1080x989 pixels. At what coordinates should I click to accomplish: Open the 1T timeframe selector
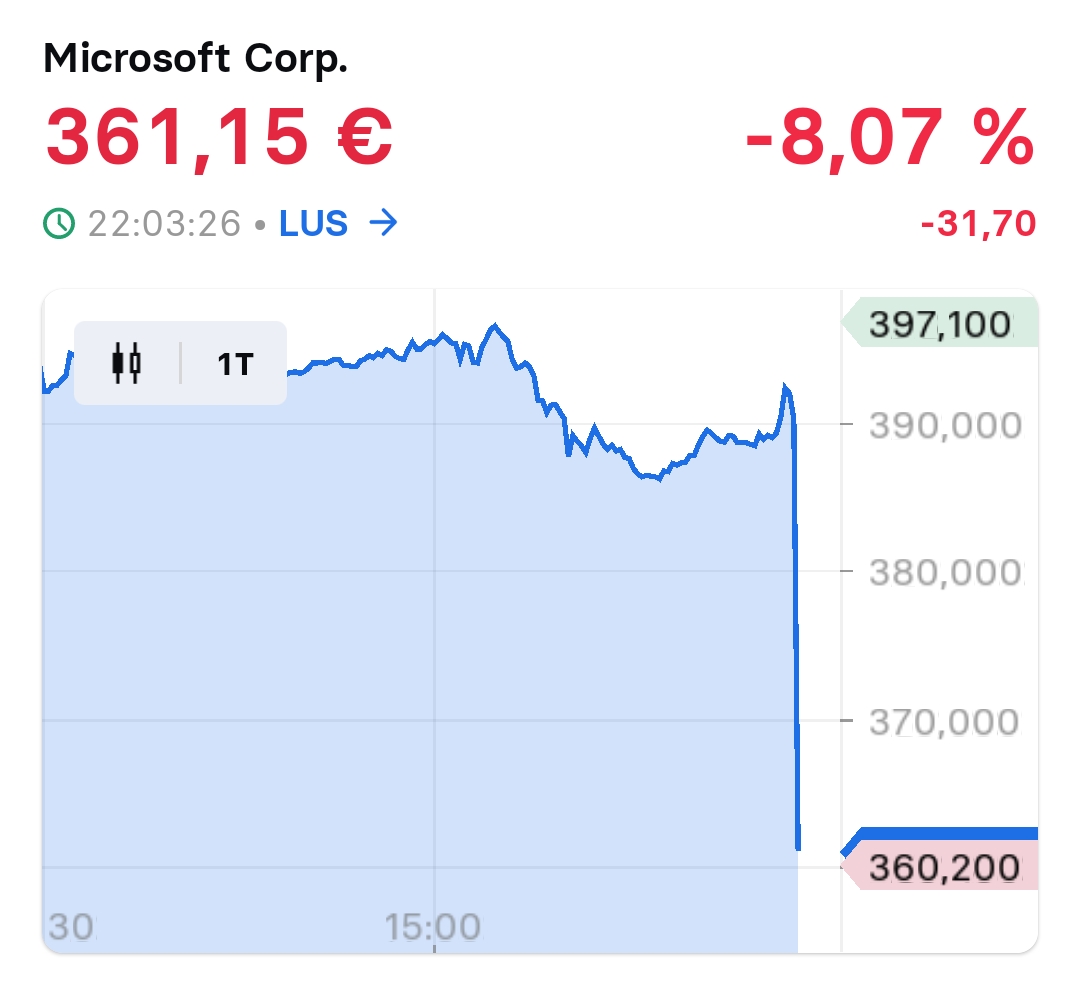pos(235,364)
